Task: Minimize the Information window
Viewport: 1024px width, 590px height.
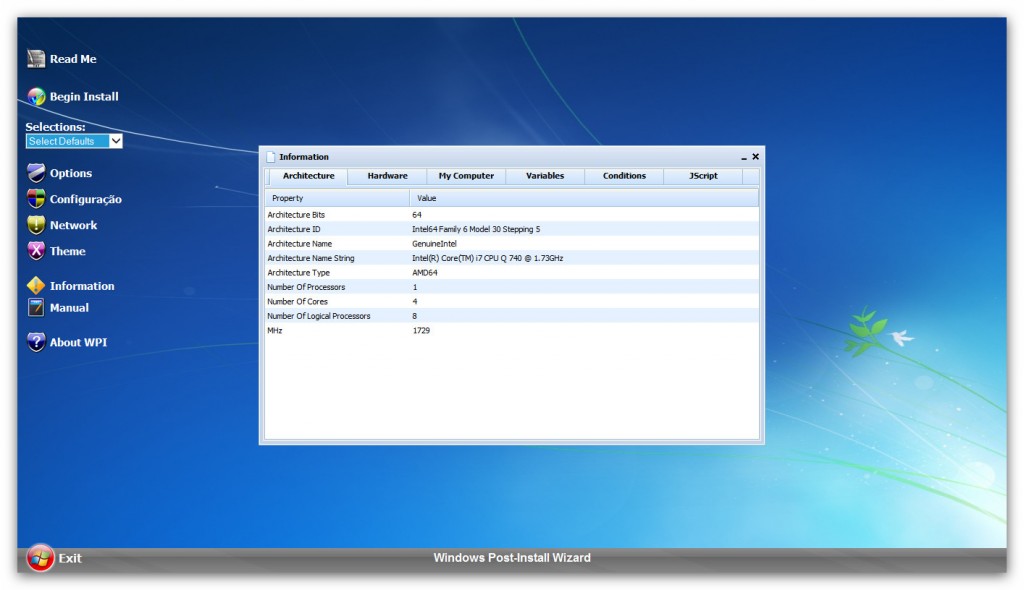Action: (744, 157)
